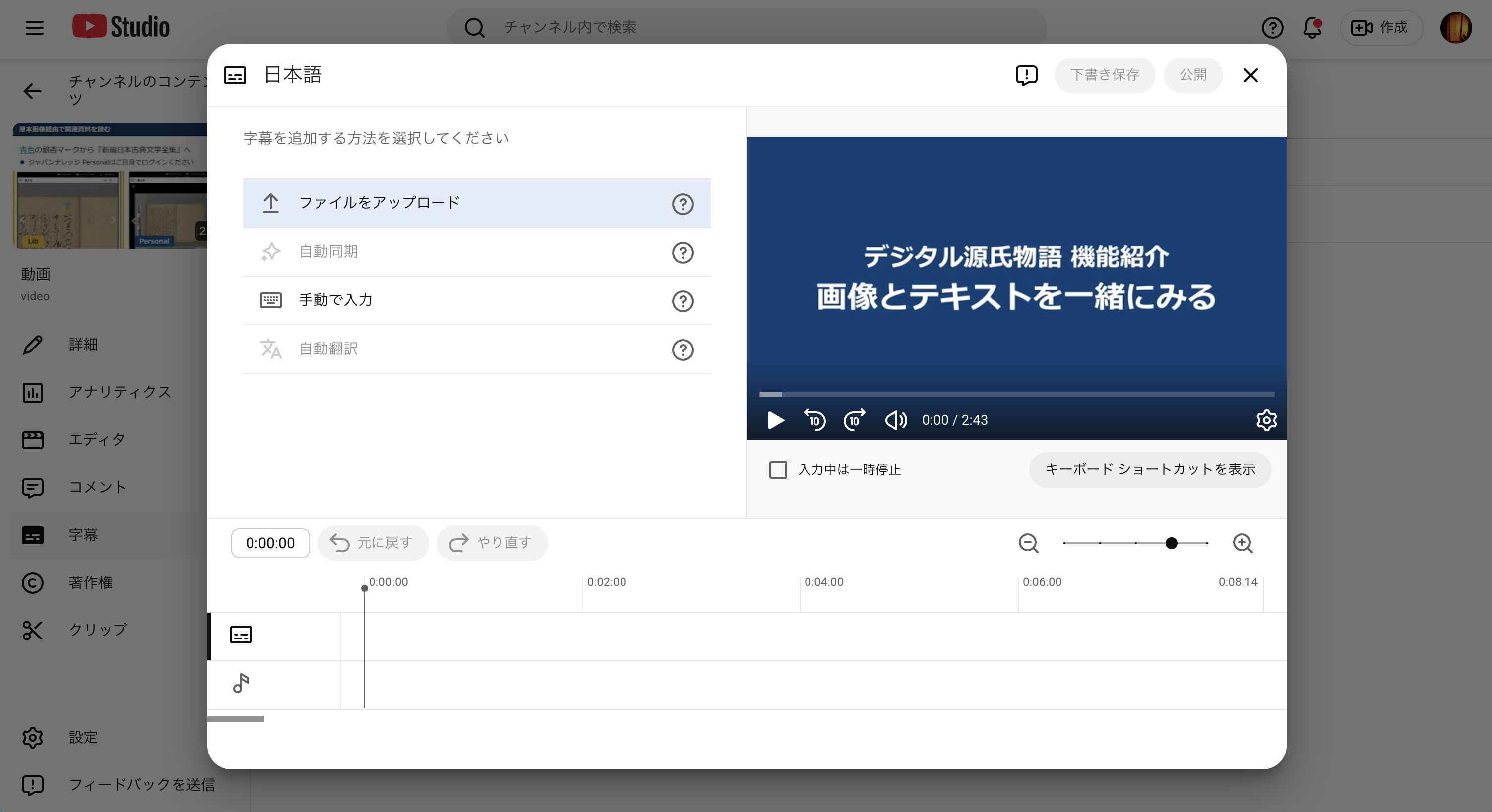Play the video preview

[x=776, y=421]
